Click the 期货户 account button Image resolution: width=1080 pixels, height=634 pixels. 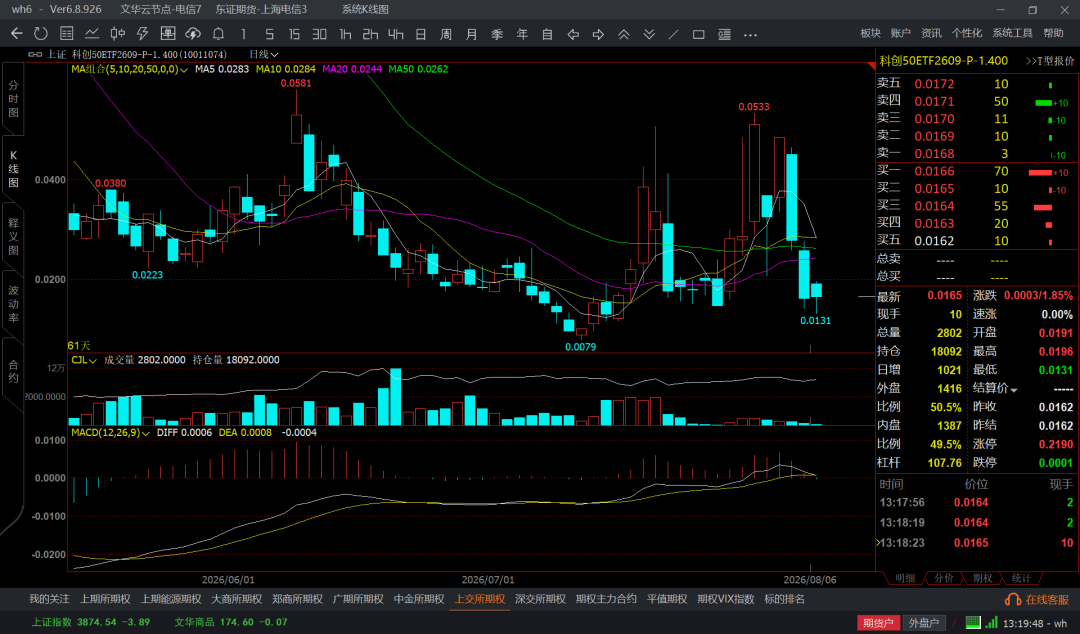click(878, 622)
